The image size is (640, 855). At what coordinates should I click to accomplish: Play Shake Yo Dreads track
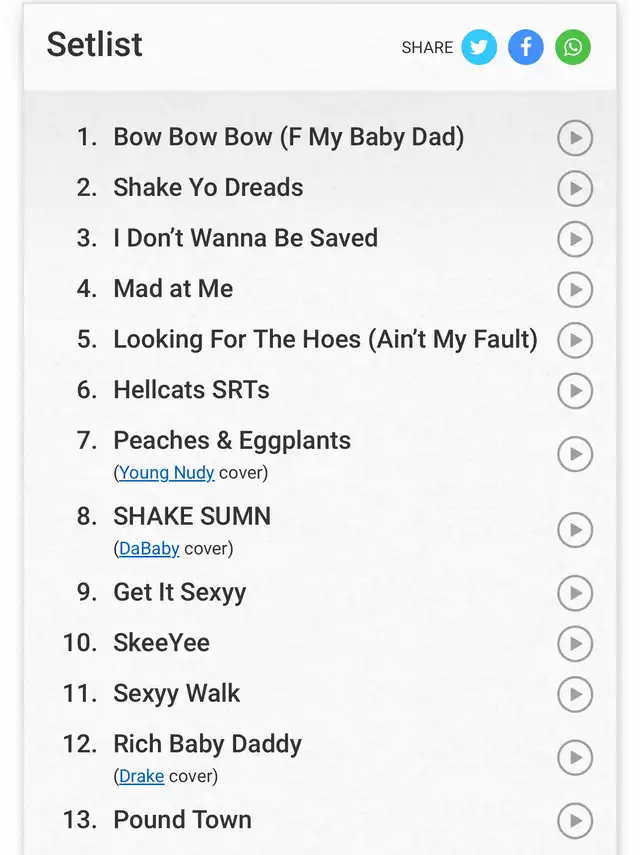(575, 188)
